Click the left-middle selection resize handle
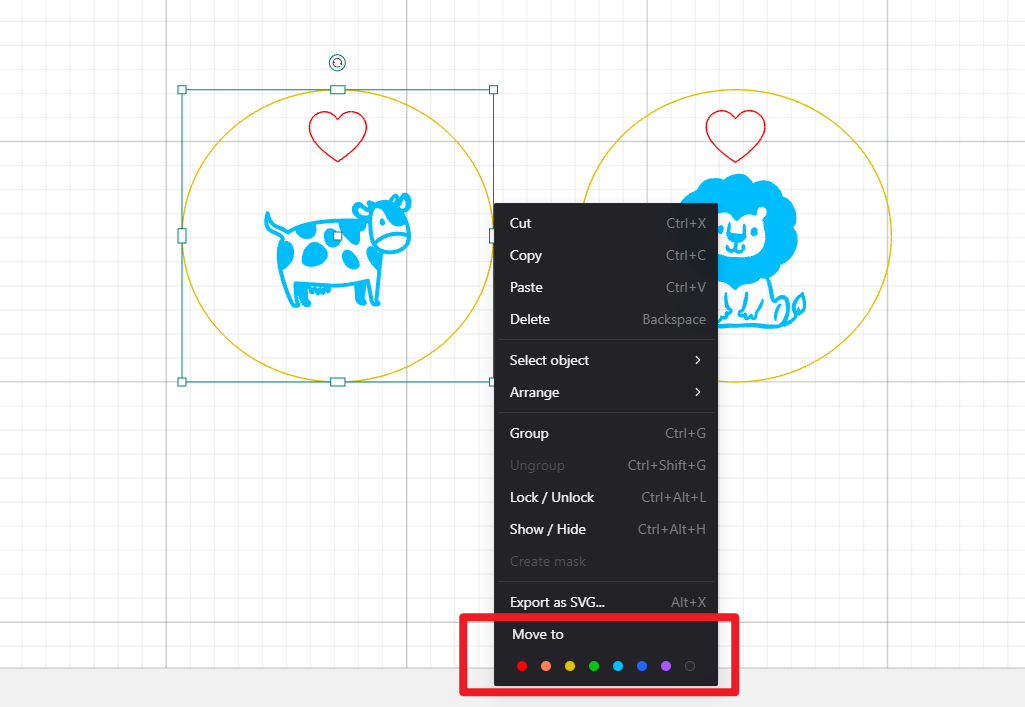 182,236
